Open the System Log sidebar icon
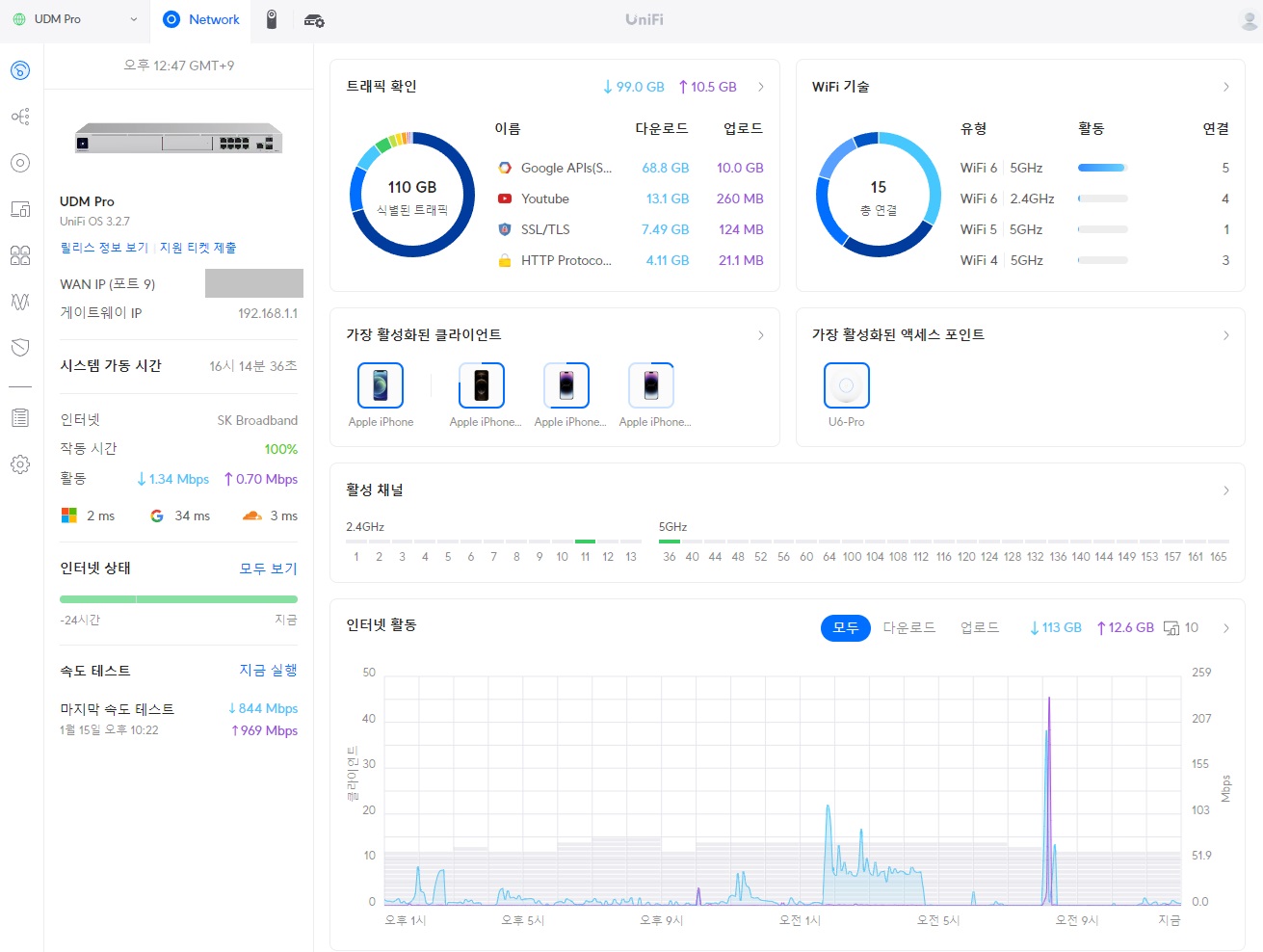Image resolution: width=1263 pixels, height=952 pixels. (20, 418)
